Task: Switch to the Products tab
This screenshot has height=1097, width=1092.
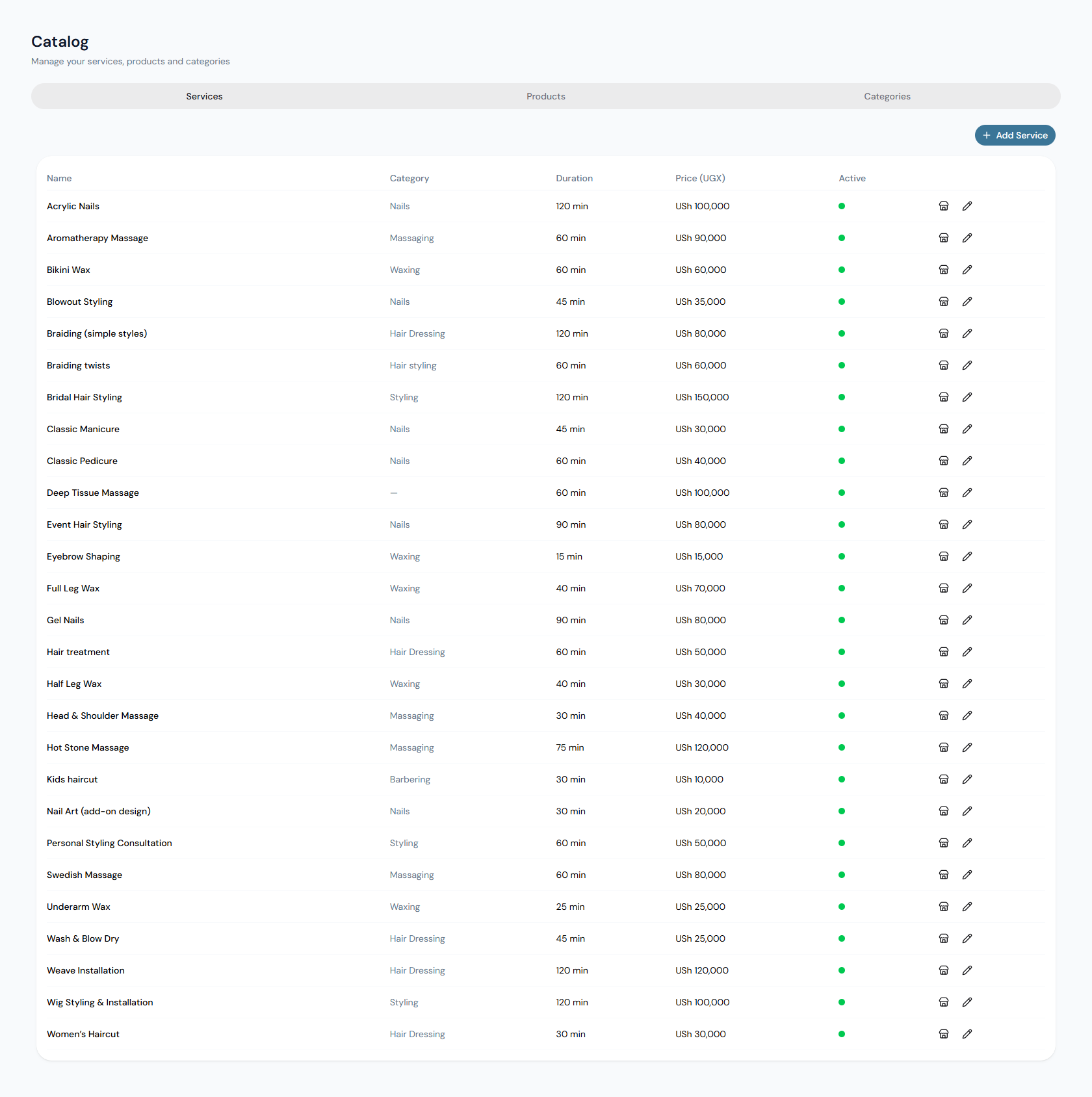Action: point(546,96)
